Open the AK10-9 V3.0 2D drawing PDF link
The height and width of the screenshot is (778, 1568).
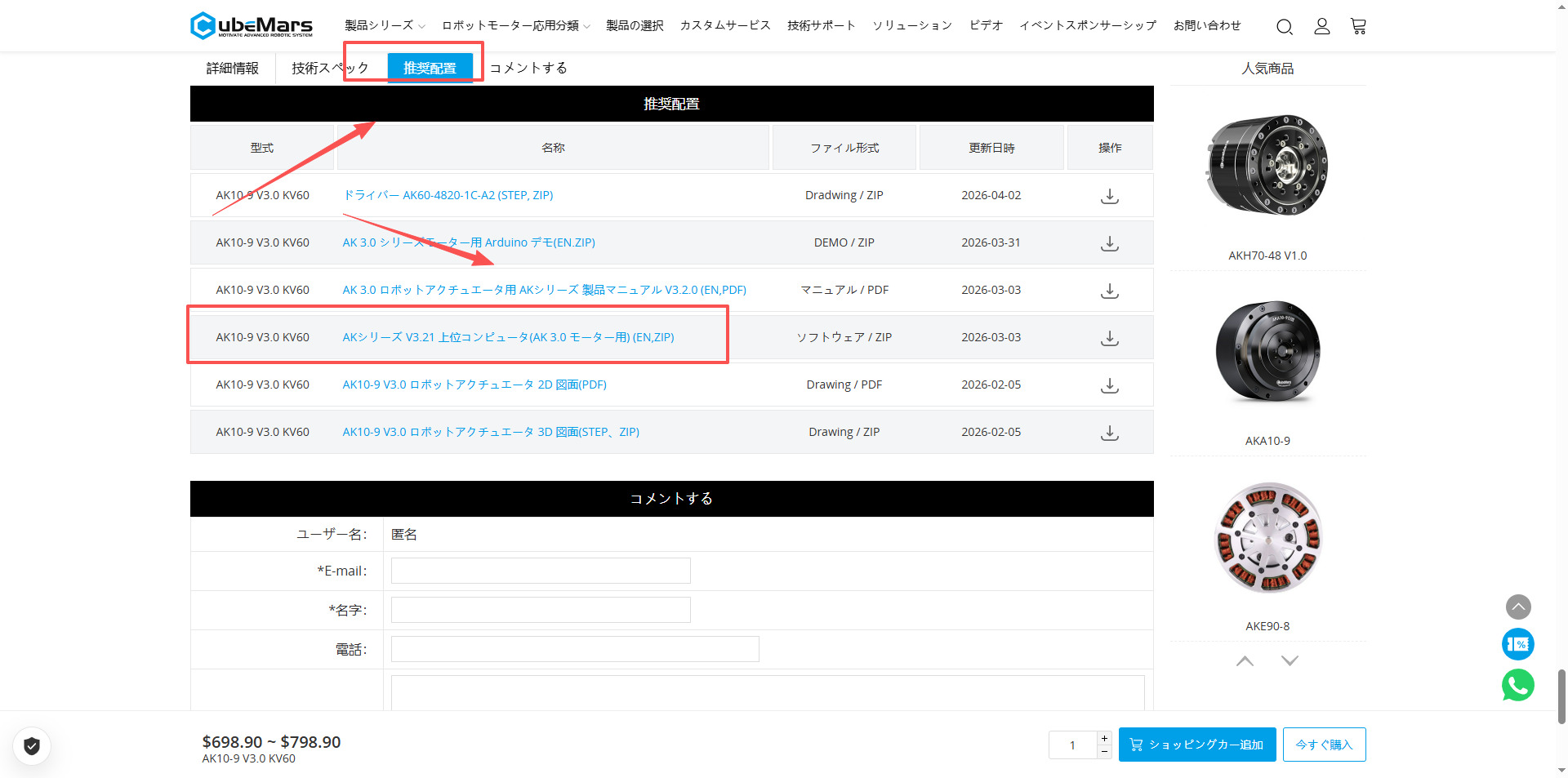[x=474, y=385]
